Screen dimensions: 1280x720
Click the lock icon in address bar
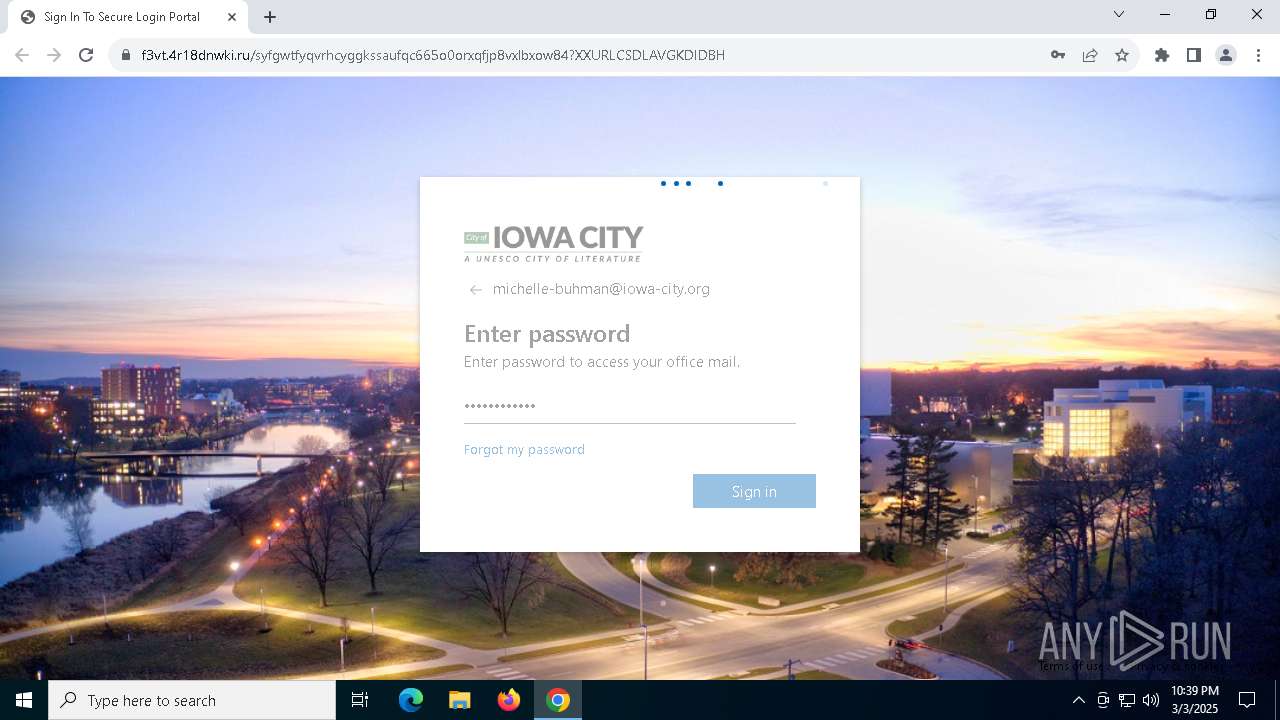[x=126, y=55]
